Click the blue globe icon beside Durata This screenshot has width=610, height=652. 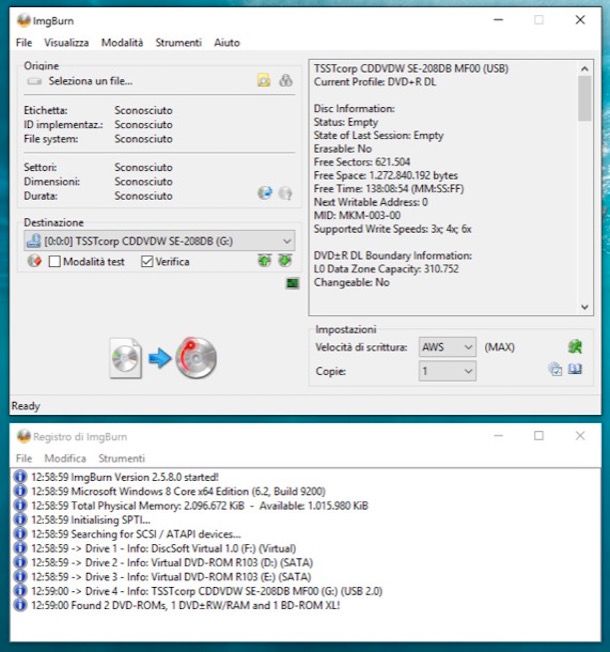pyautogui.click(x=264, y=194)
